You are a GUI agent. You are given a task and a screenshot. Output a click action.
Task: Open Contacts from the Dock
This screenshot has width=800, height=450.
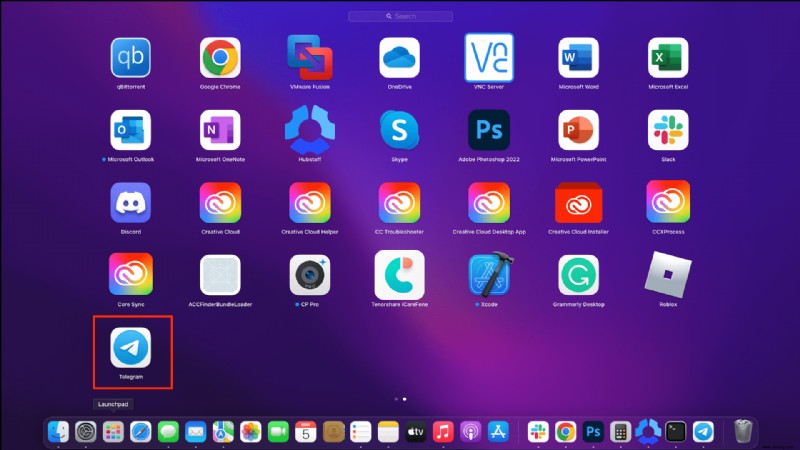[333, 432]
